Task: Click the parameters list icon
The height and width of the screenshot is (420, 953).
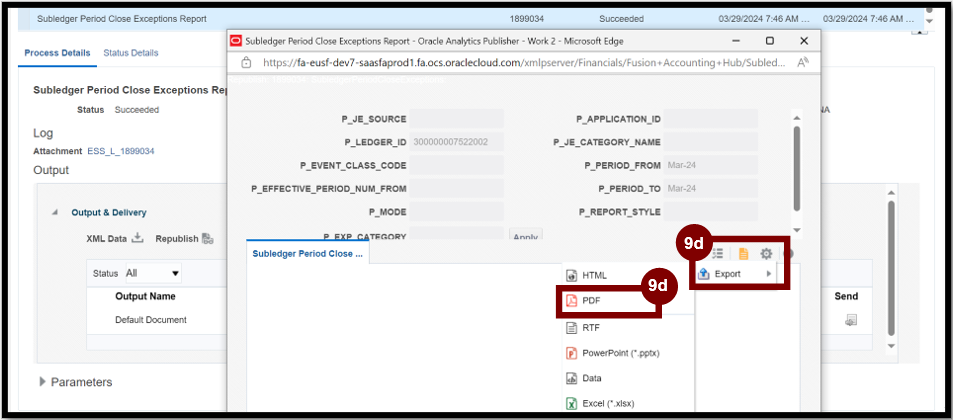Action: coord(718,253)
